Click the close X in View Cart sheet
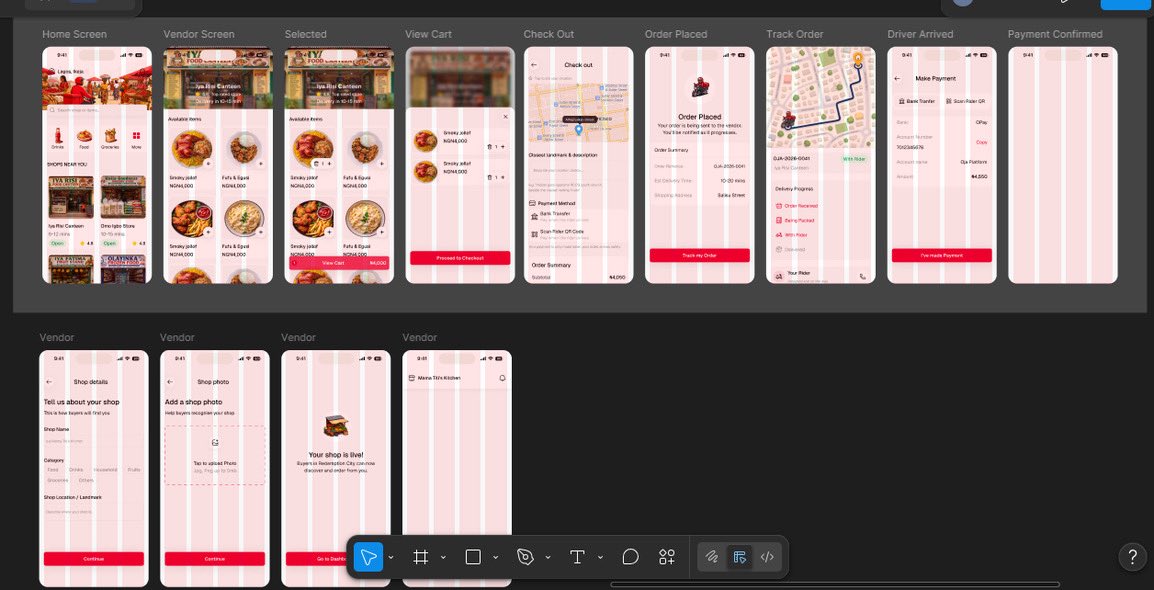Image resolution: width=1154 pixels, height=590 pixels. click(505, 117)
